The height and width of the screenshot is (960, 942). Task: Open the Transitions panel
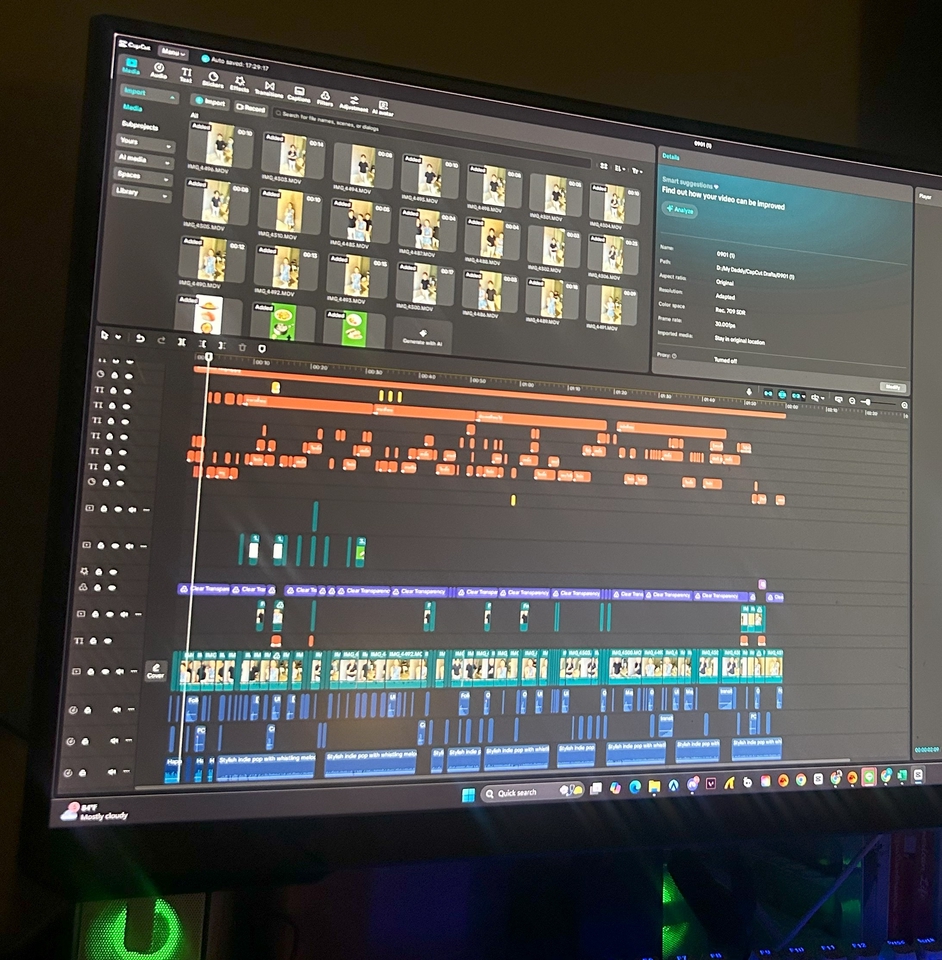click(270, 90)
